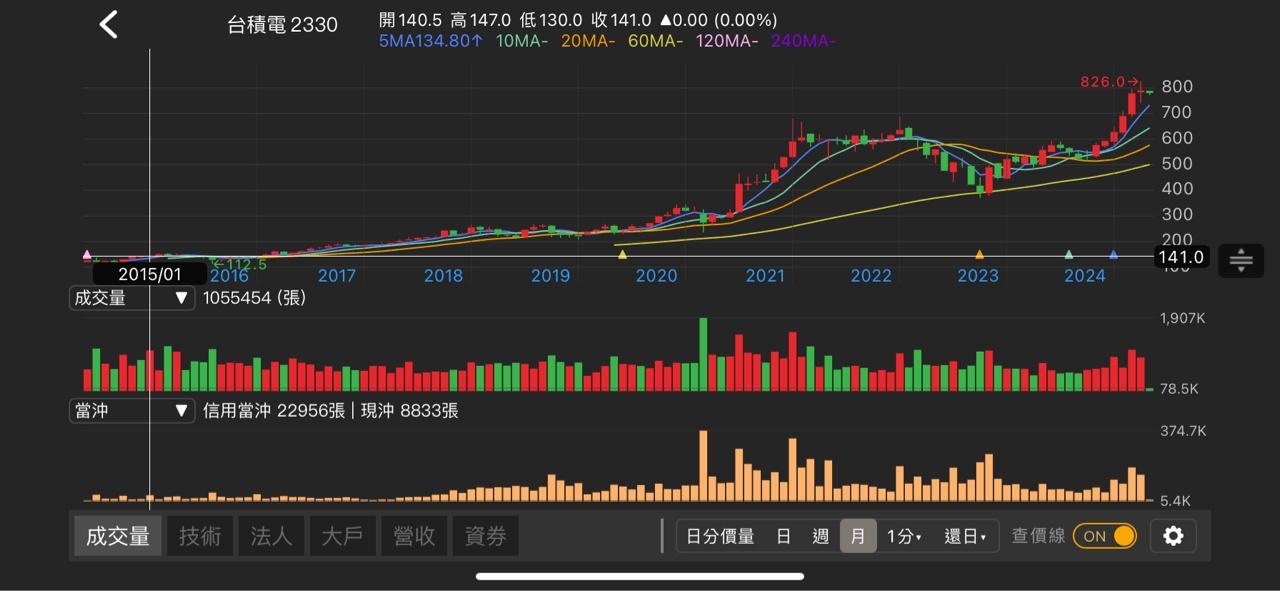This screenshot has height=591, width=1280.
Task: Tap the yellow triangle marker near 2020
Action: click(x=622, y=255)
